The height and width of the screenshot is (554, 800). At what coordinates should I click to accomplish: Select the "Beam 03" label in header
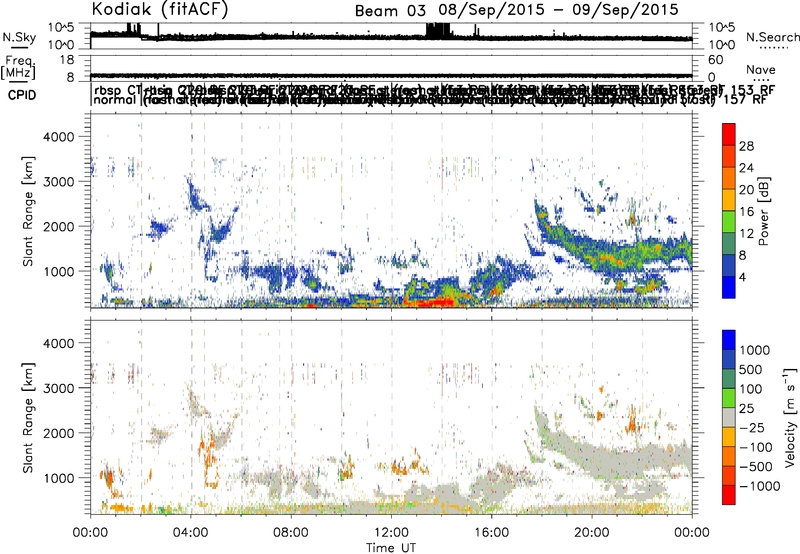coord(390,10)
